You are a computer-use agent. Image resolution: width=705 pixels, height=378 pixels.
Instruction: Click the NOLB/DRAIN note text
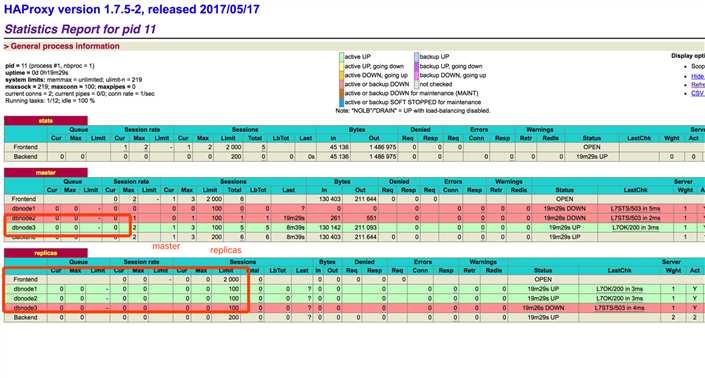413,111
